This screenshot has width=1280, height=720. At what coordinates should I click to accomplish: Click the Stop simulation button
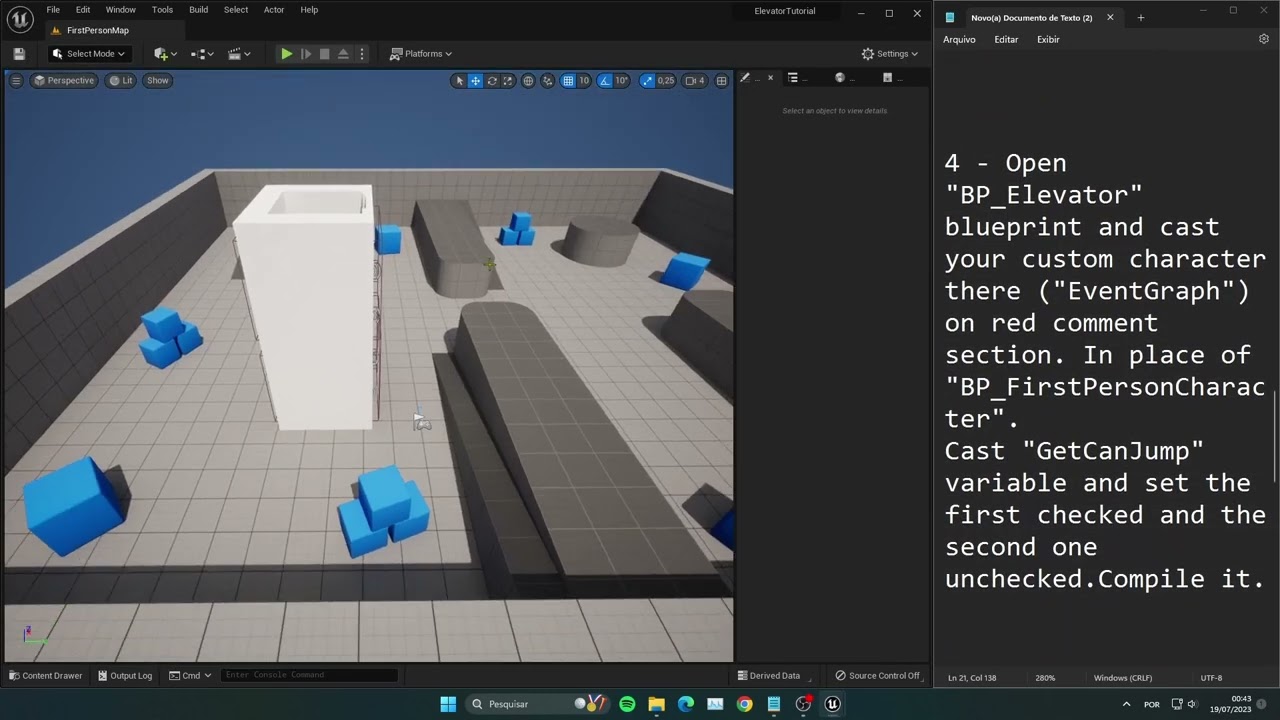(x=324, y=54)
